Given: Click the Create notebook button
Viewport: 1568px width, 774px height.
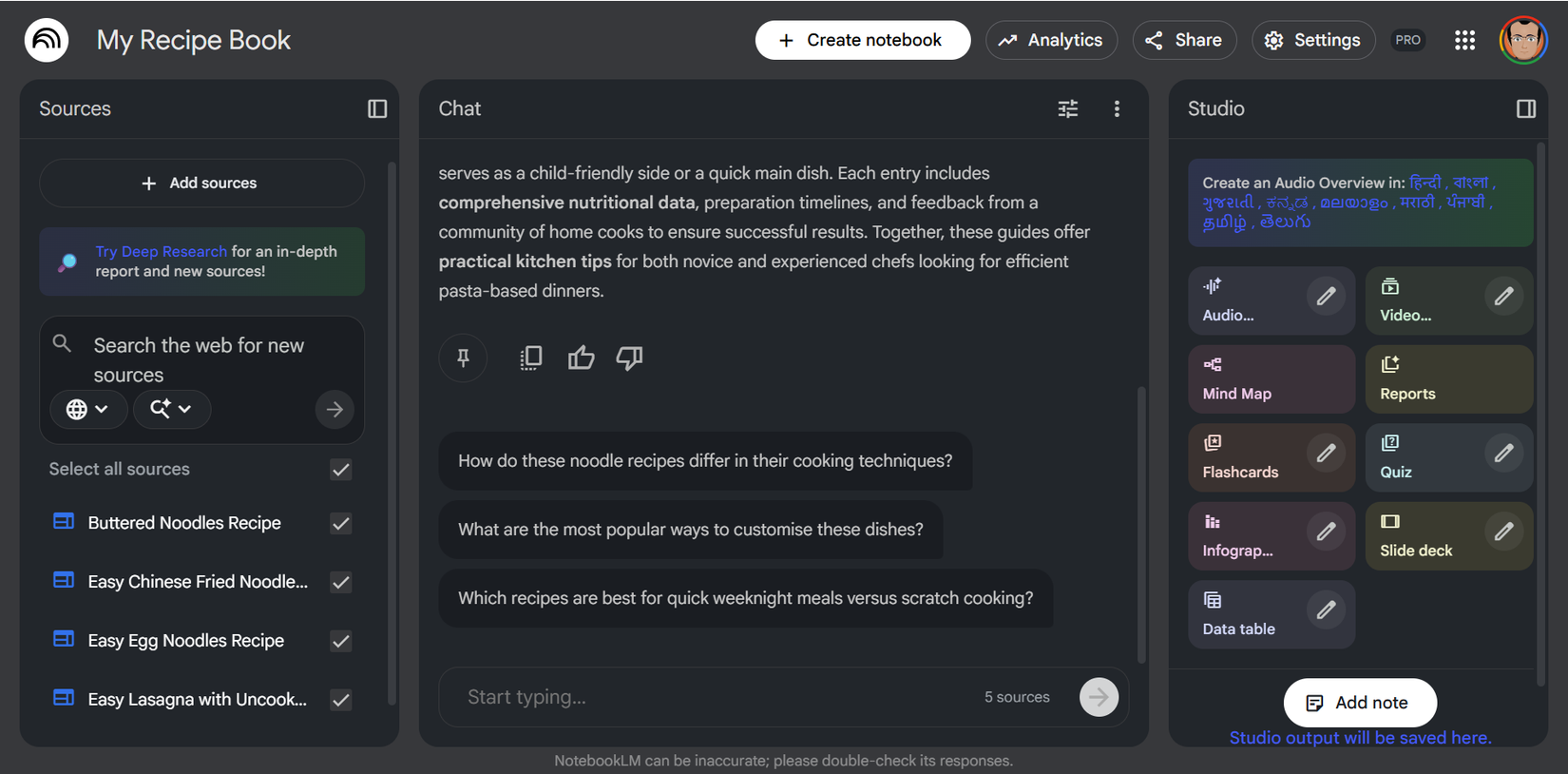Looking at the screenshot, I should (862, 40).
